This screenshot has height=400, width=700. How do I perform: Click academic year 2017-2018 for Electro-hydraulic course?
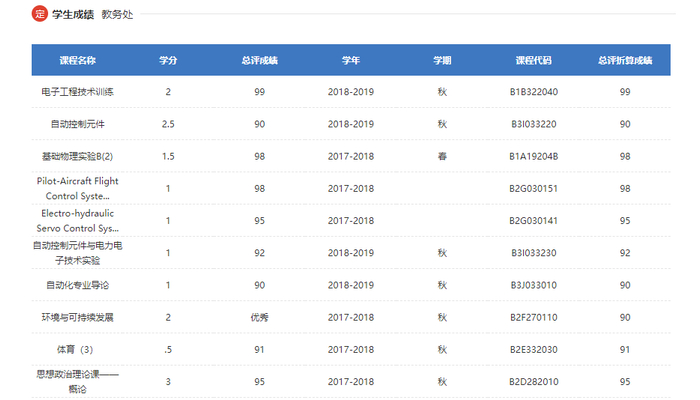351,221
